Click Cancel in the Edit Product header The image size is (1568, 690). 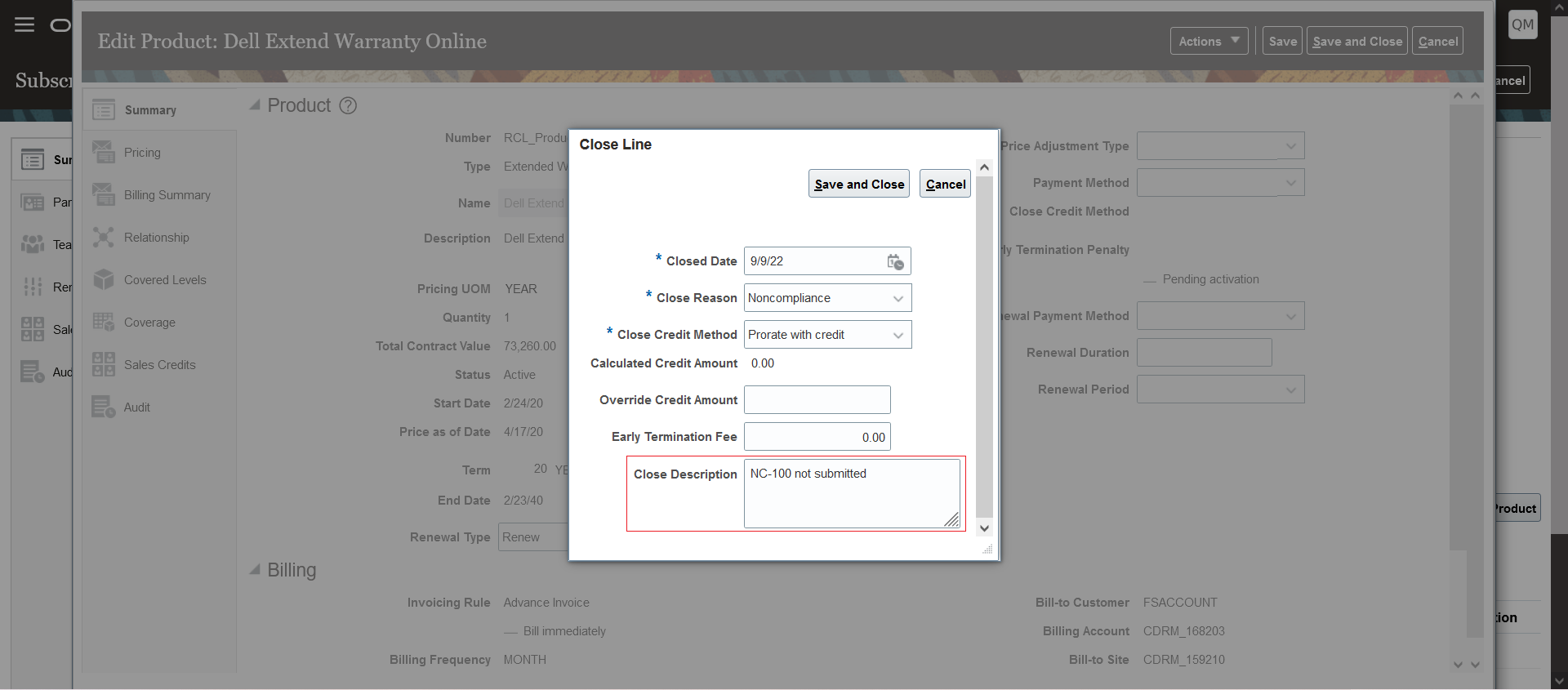(x=1438, y=41)
